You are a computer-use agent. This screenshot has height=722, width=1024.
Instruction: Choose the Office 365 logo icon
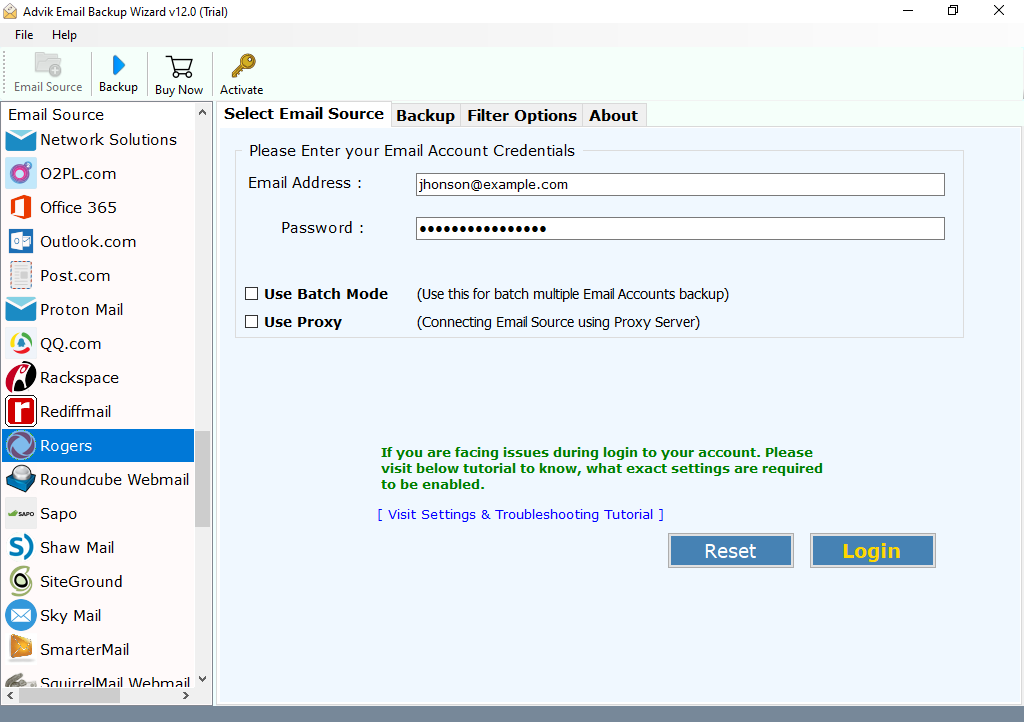[21, 208]
